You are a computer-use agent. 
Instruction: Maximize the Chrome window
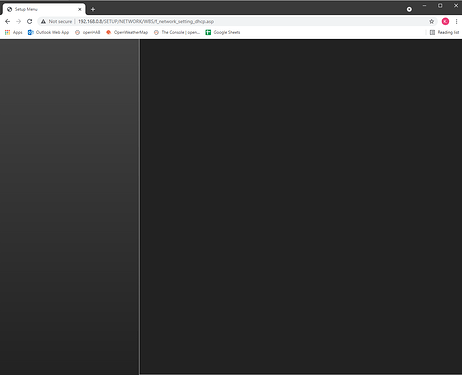[440, 6]
